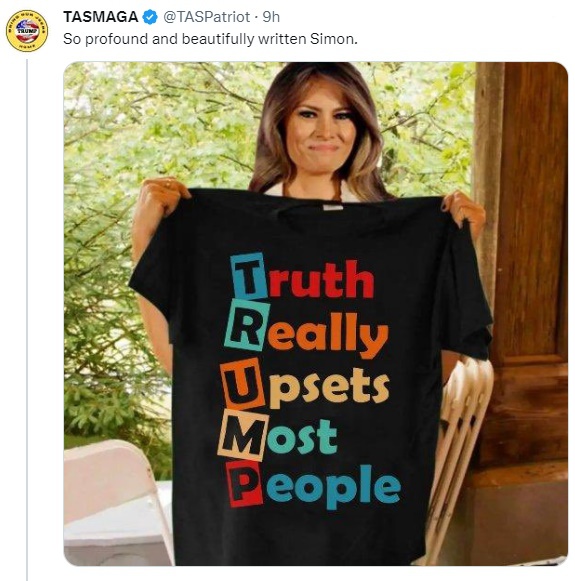This screenshot has height=581, width=575.
Task: Click the tweet text about Simon
Action: pyautogui.click(x=210, y=39)
